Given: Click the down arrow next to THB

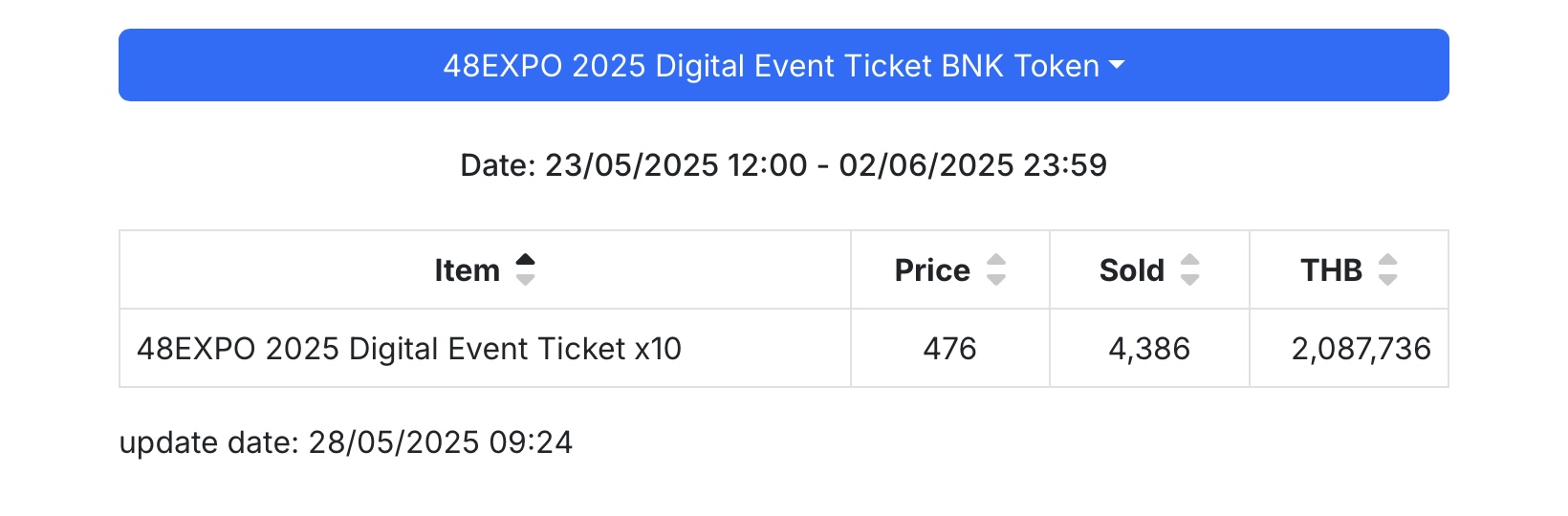Looking at the screenshot, I should click(x=1388, y=279).
